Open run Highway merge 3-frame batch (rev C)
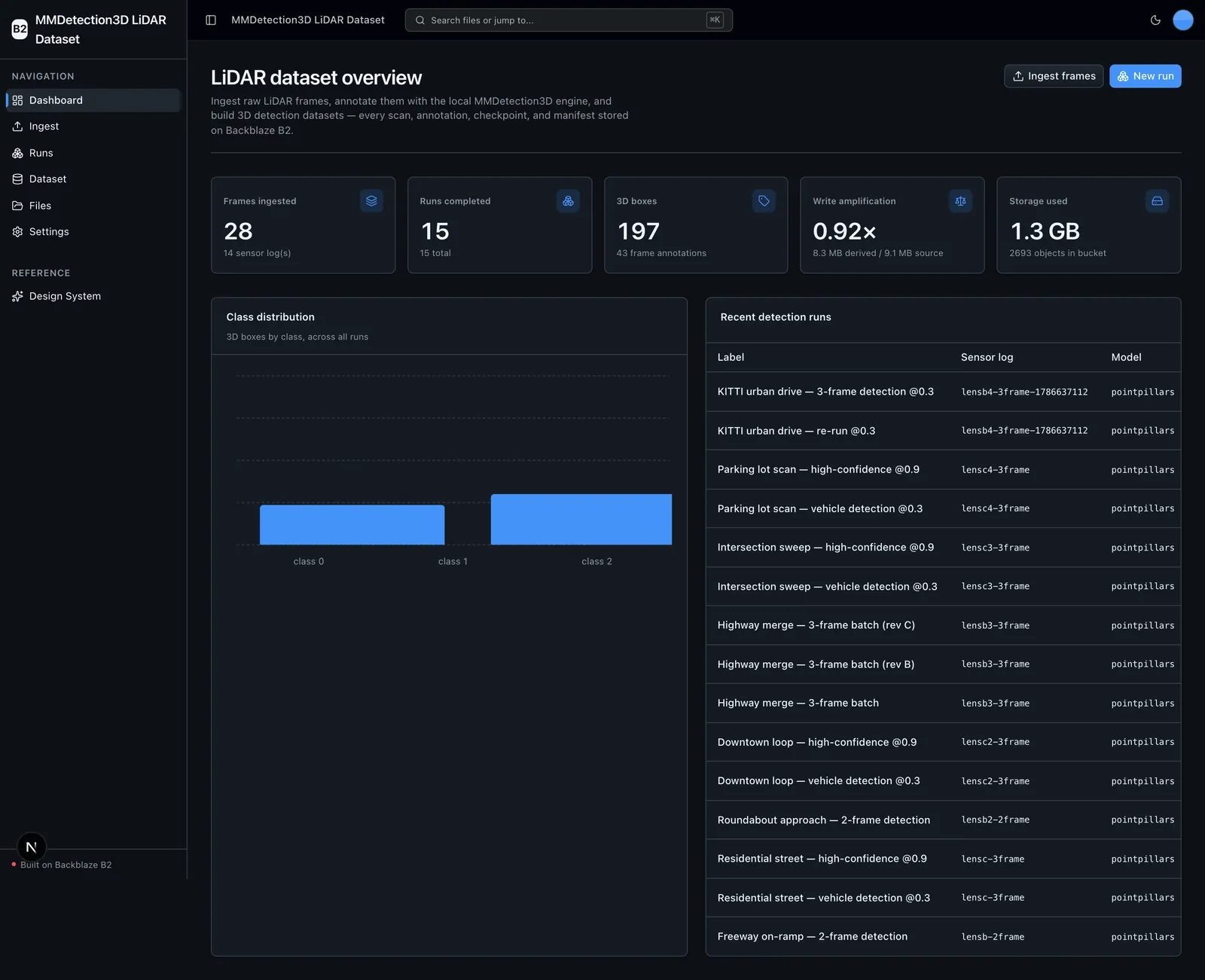 pos(816,625)
